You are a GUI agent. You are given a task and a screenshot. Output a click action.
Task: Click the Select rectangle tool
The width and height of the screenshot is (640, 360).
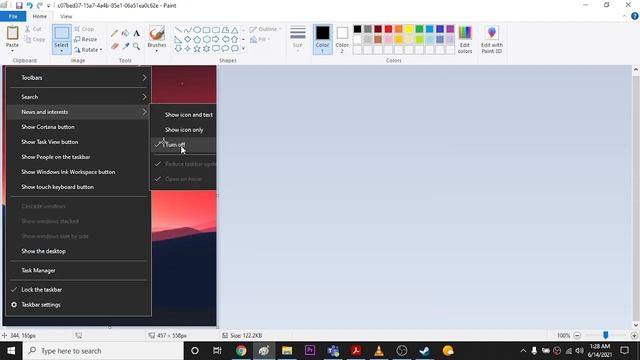(x=61, y=33)
